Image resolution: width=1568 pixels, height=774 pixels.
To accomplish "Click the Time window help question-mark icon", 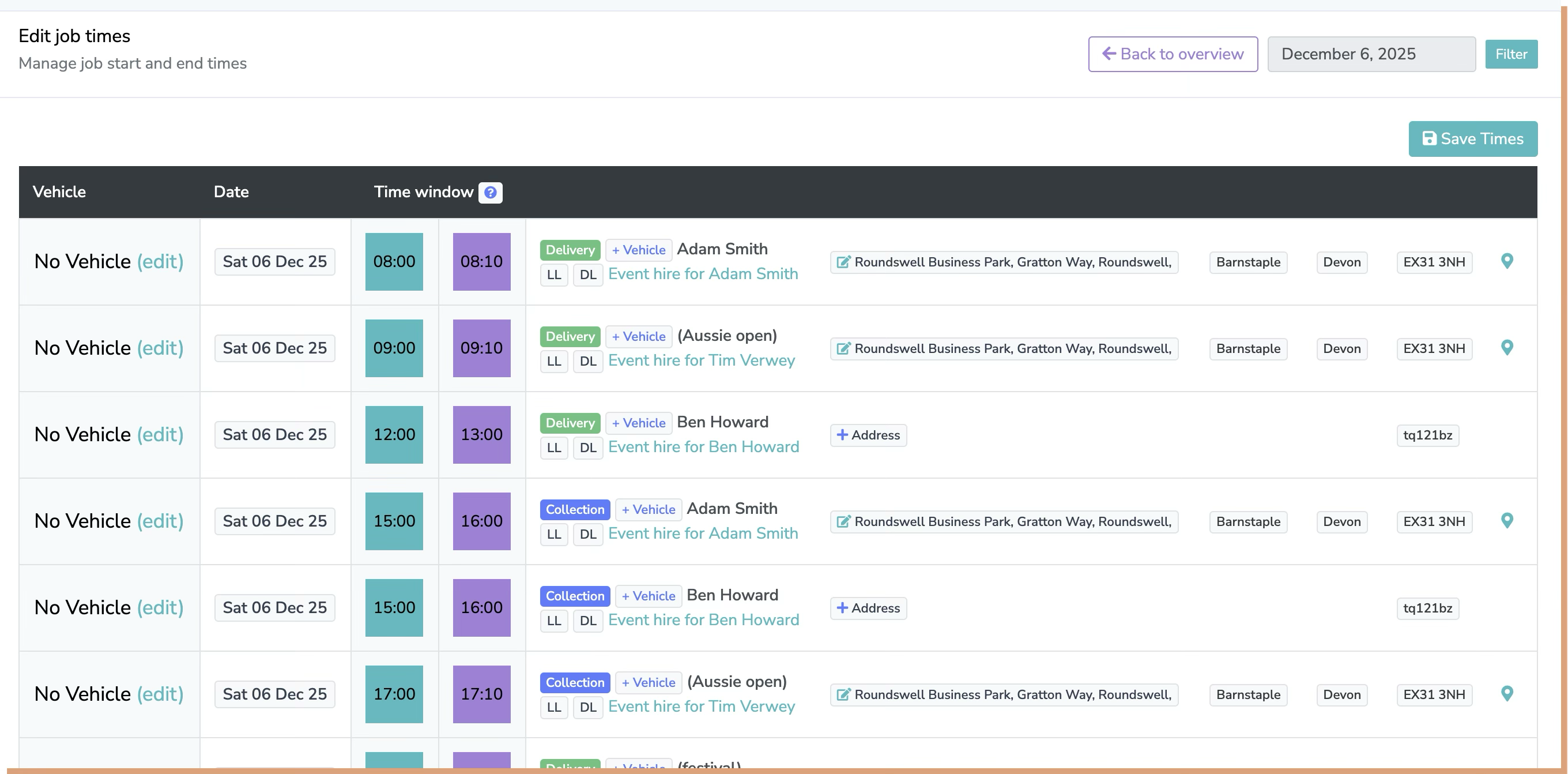I will (x=490, y=193).
